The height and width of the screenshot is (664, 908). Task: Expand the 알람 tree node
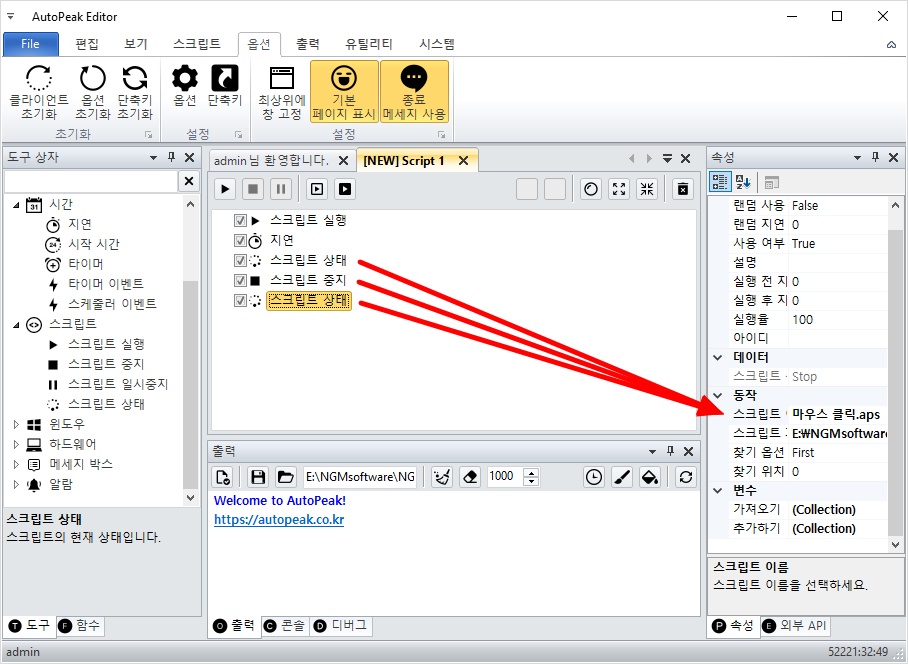(x=16, y=485)
